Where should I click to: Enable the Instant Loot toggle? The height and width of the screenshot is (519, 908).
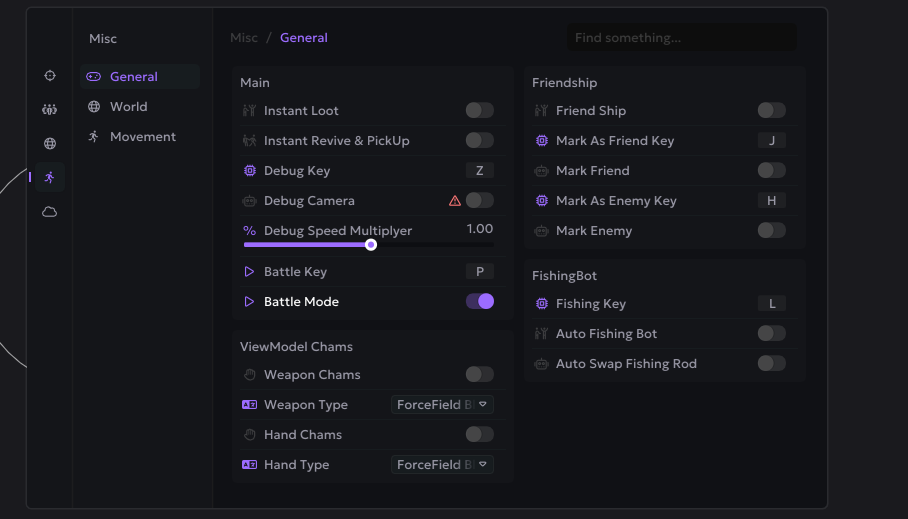479,111
